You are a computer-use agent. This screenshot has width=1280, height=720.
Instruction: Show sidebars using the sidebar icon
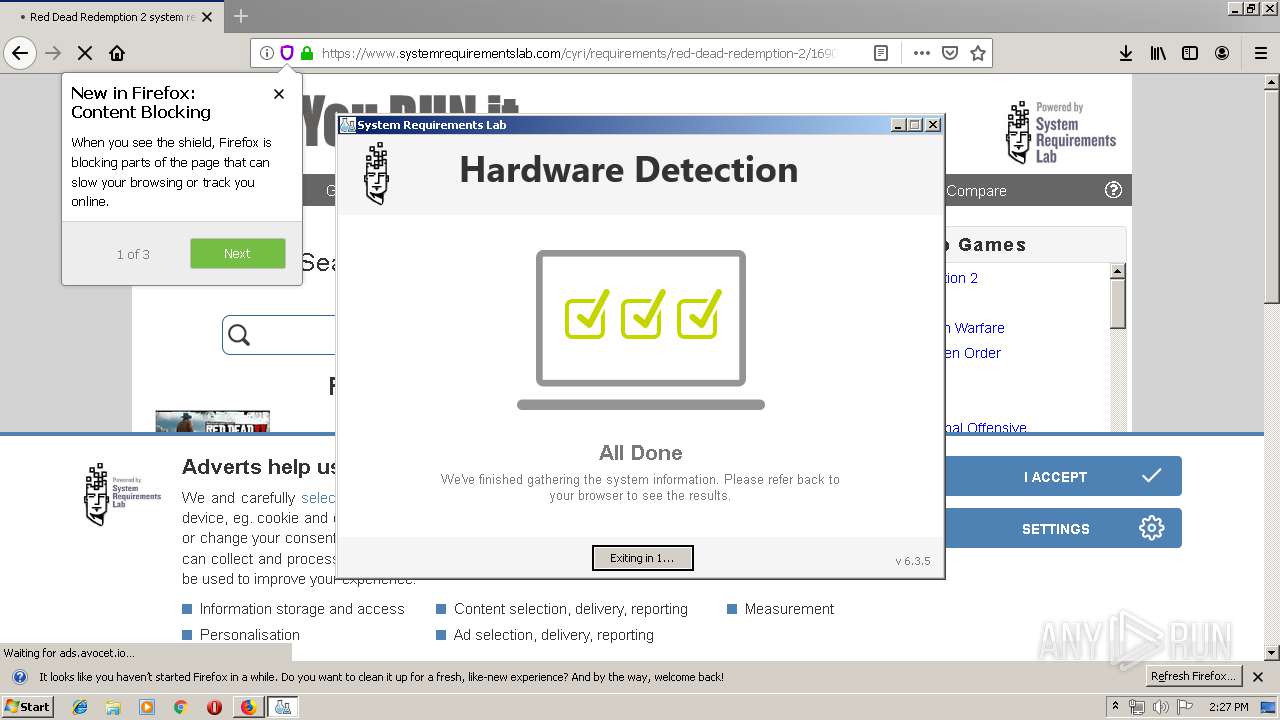(x=1190, y=53)
